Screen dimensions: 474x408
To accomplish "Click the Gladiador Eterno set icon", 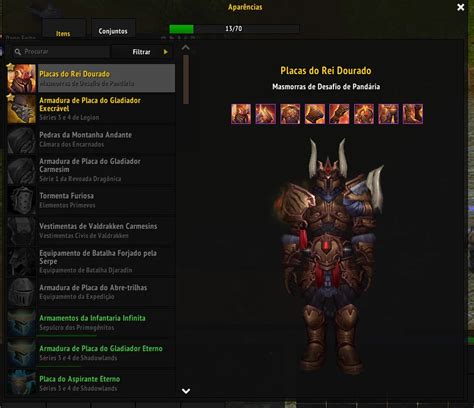I will point(22,353).
